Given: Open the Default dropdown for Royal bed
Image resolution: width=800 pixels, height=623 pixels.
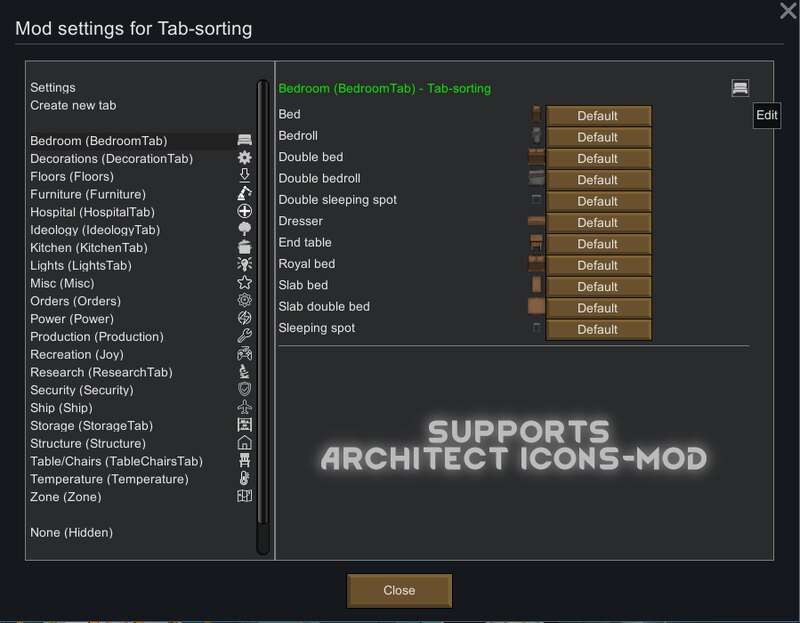Looking at the screenshot, I should pos(598,265).
